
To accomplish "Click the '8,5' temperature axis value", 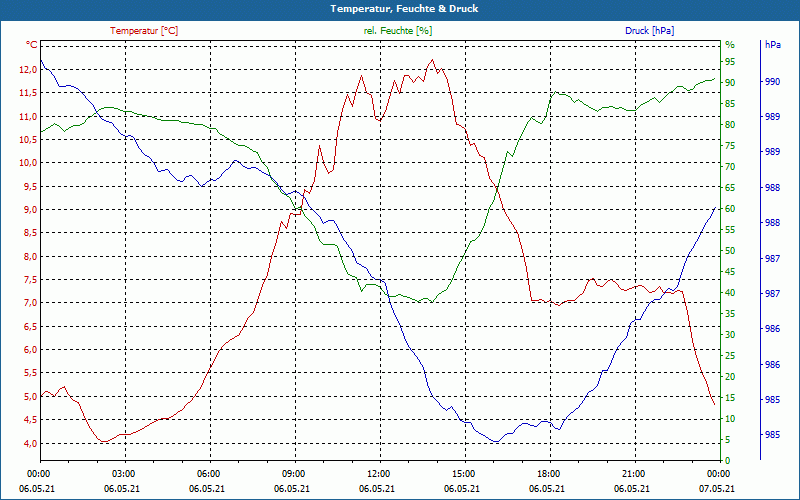I will 31,233.
